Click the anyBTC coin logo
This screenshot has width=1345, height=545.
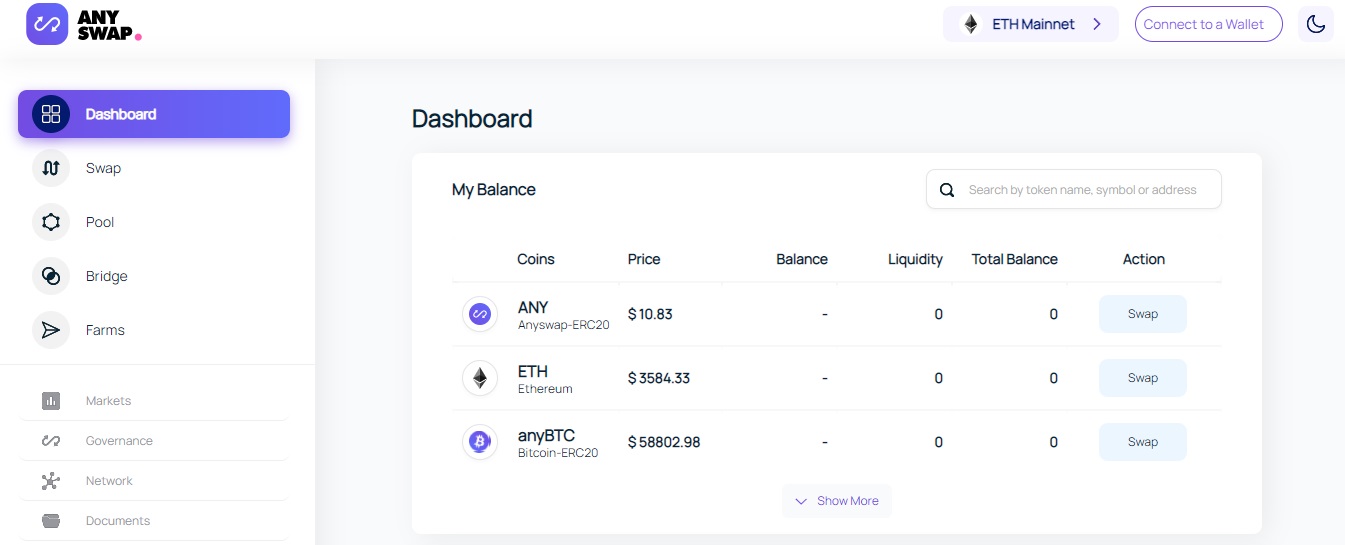[x=480, y=442]
